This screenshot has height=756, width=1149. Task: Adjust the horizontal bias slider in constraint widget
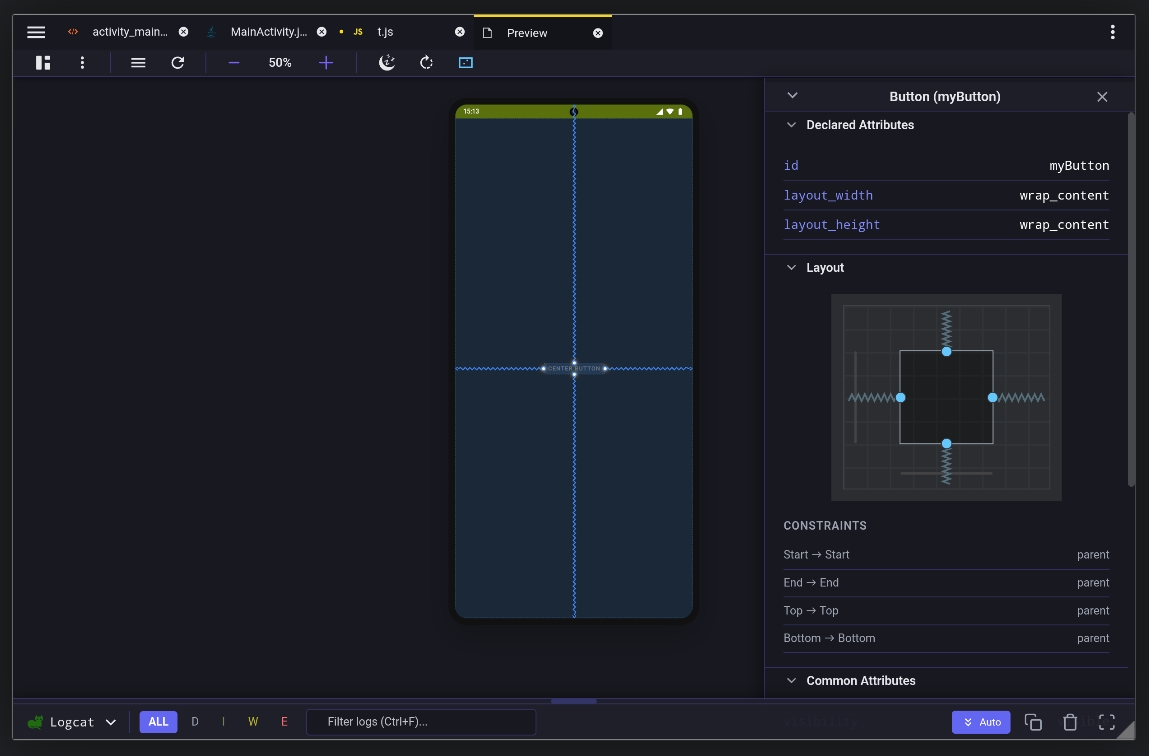946,473
